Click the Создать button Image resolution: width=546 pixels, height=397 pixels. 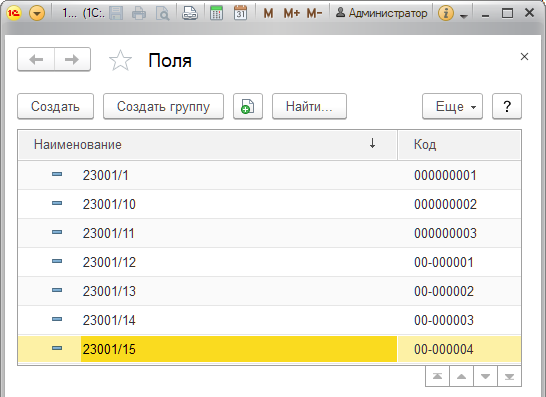point(55,106)
